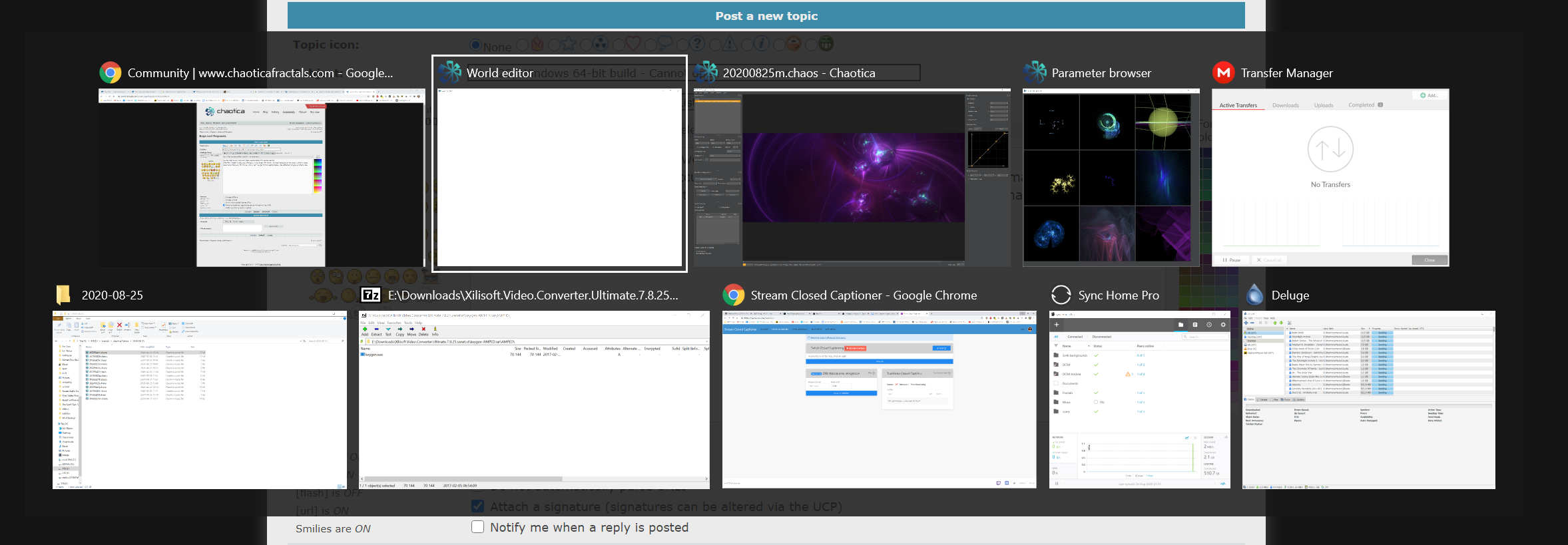Click the '2020-08-25' folder window title text
The image size is (1568, 545).
coord(113,295)
